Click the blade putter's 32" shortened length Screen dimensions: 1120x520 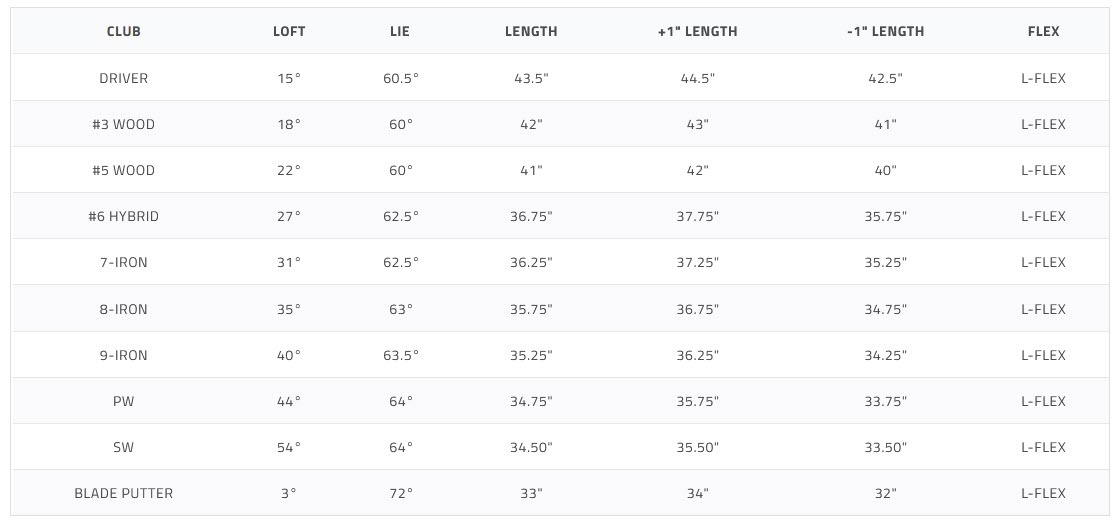pos(886,494)
